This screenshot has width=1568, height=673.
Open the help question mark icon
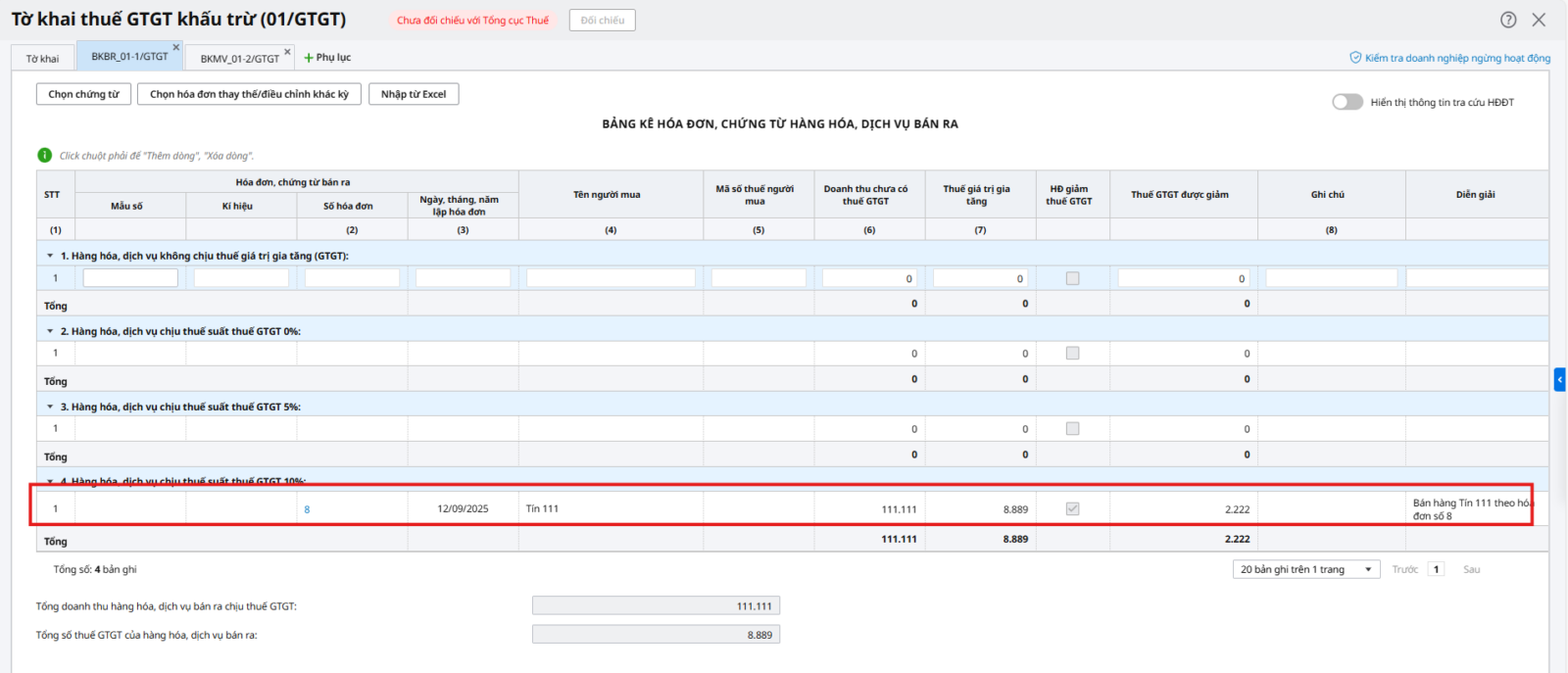tap(1508, 20)
